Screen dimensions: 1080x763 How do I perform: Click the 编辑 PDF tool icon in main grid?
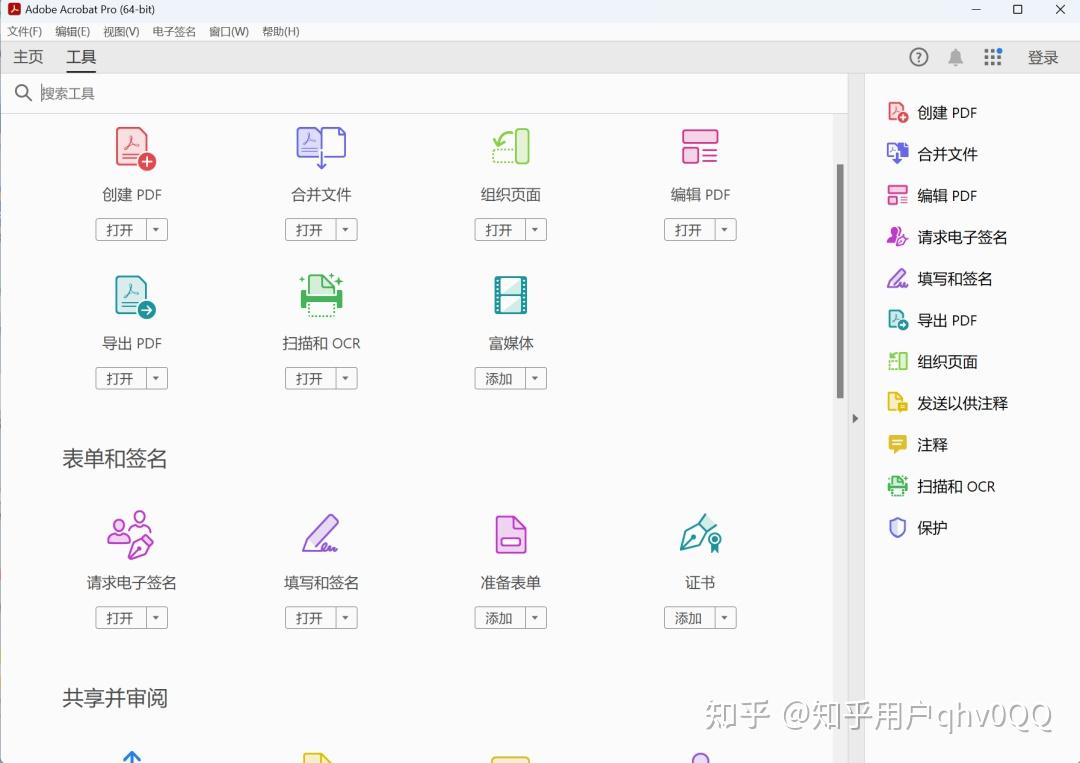click(x=700, y=147)
